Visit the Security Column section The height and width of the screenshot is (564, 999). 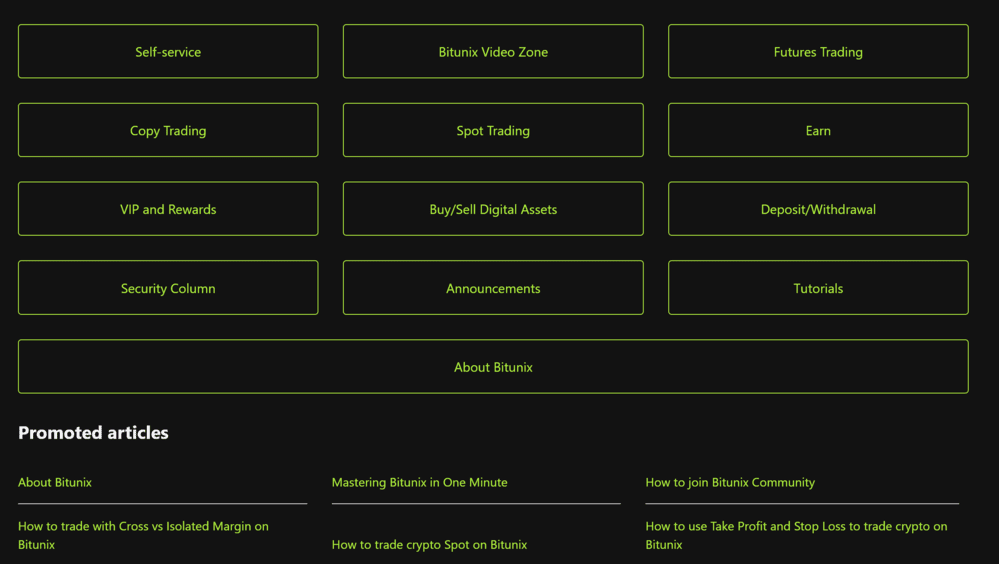pos(168,289)
